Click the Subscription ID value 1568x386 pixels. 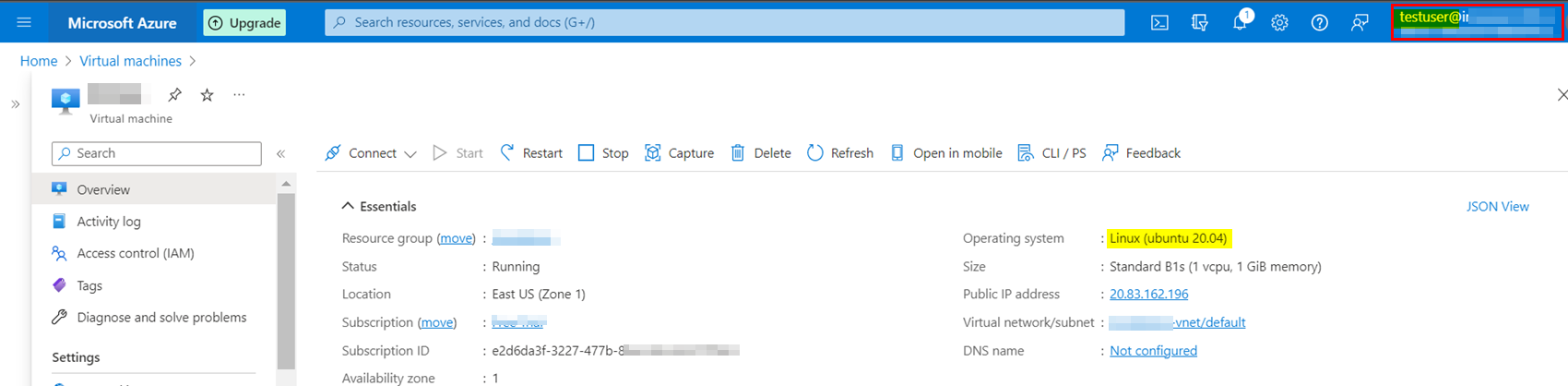tap(615, 351)
